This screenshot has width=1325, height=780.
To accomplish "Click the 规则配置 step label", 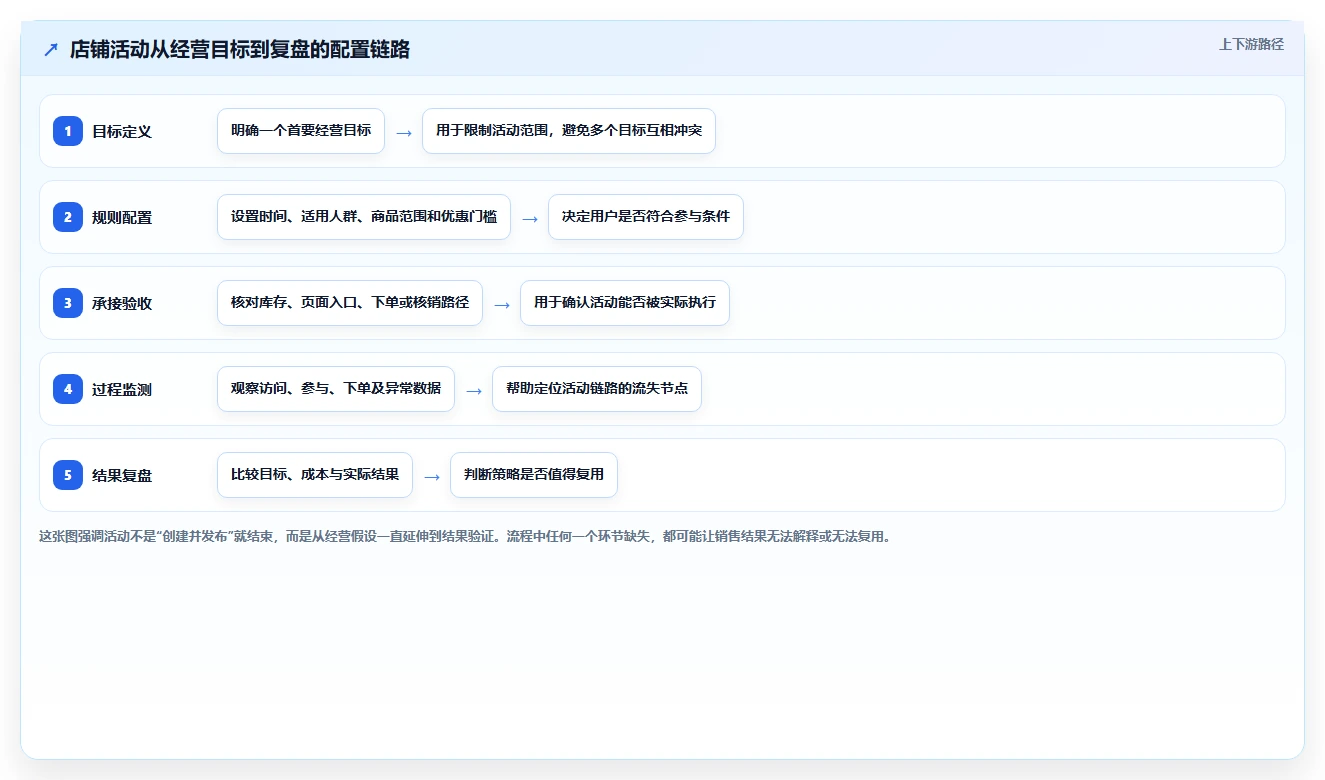I will tap(122, 217).
